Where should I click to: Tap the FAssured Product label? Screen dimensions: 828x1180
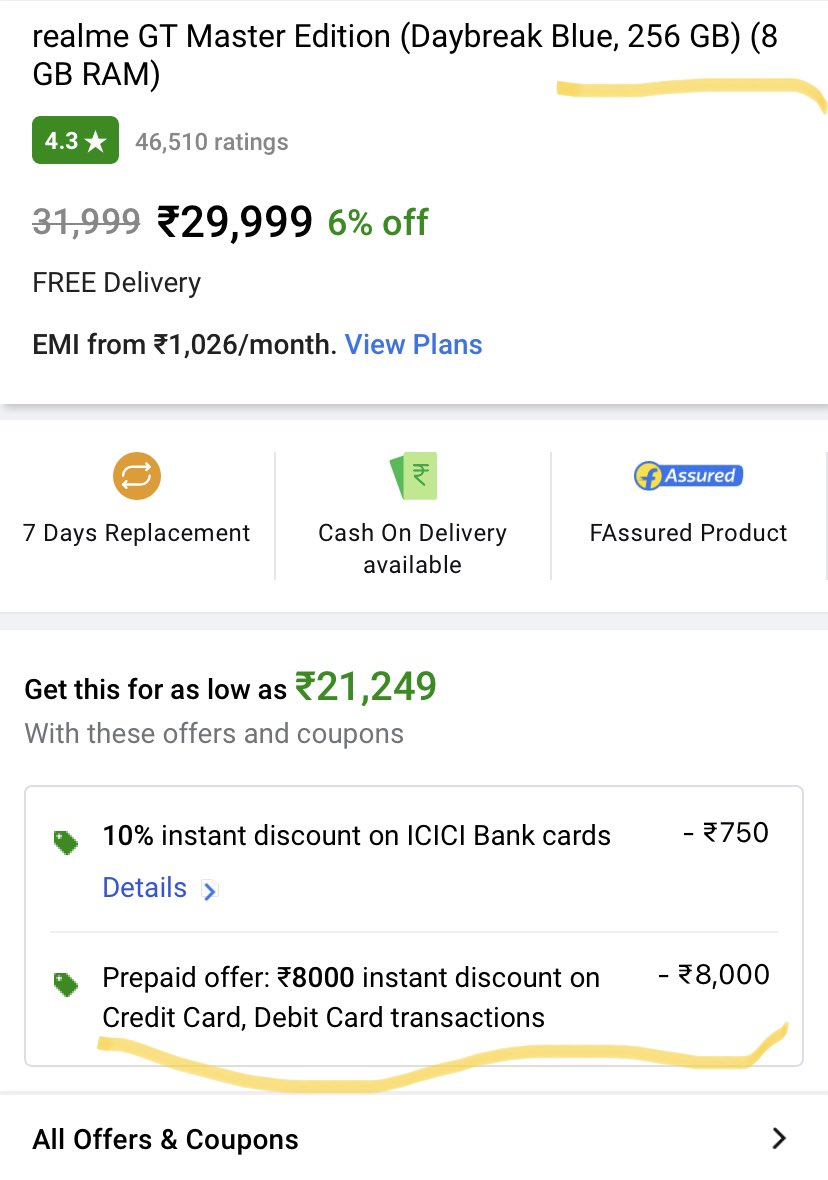coord(689,533)
